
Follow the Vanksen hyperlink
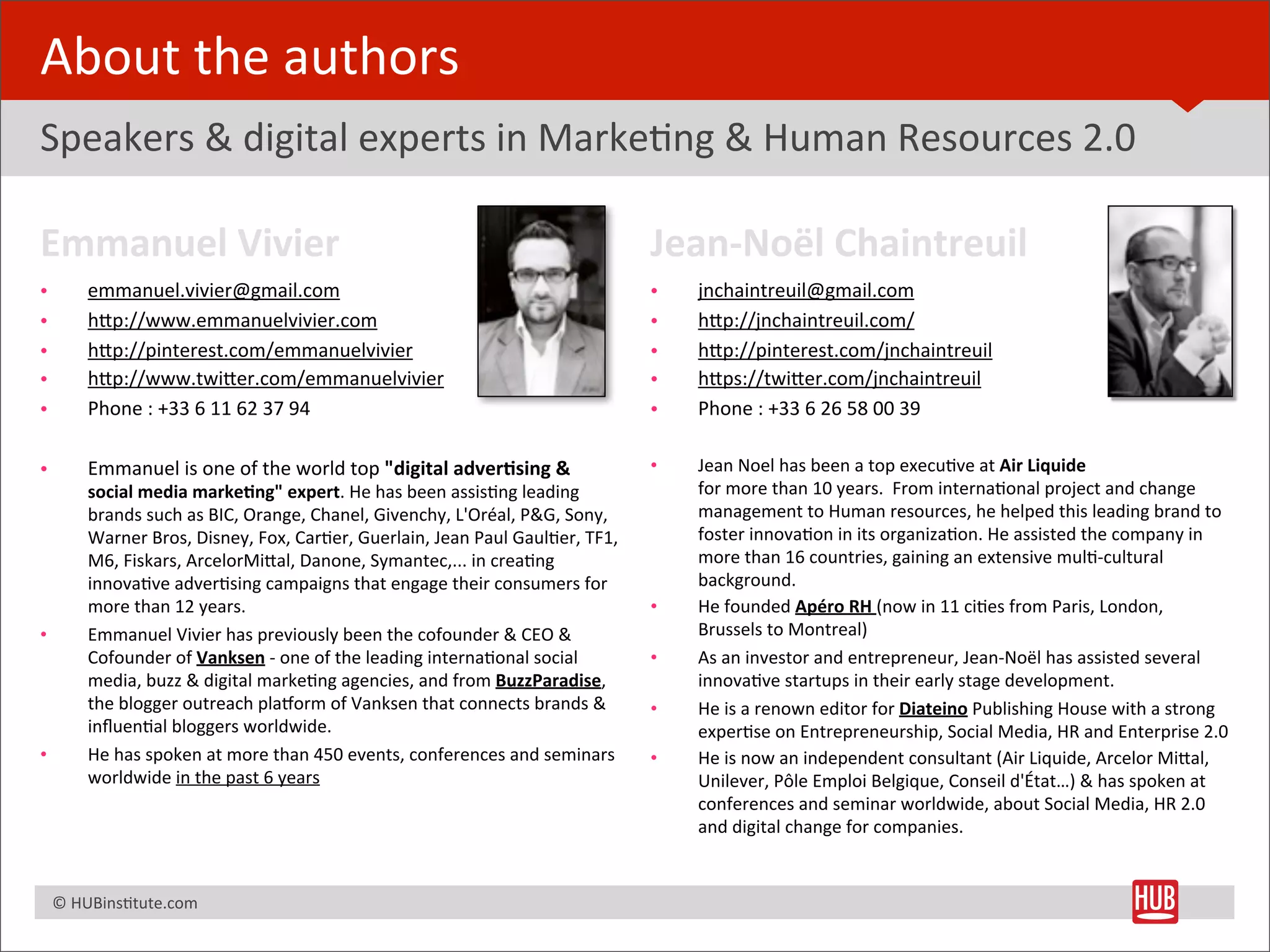(x=230, y=658)
